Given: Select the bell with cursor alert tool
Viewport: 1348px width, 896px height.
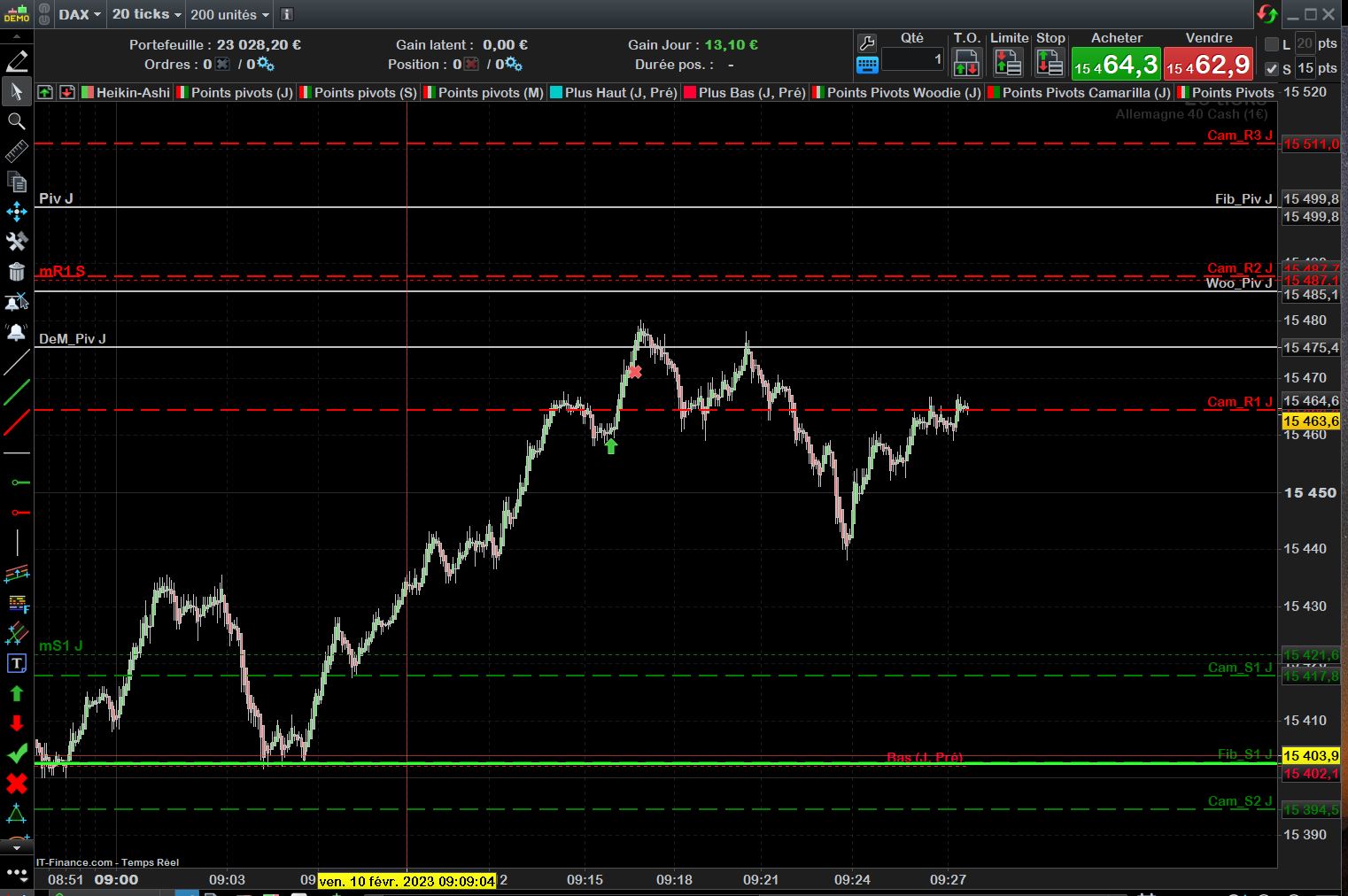Looking at the screenshot, I should tap(16, 302).
